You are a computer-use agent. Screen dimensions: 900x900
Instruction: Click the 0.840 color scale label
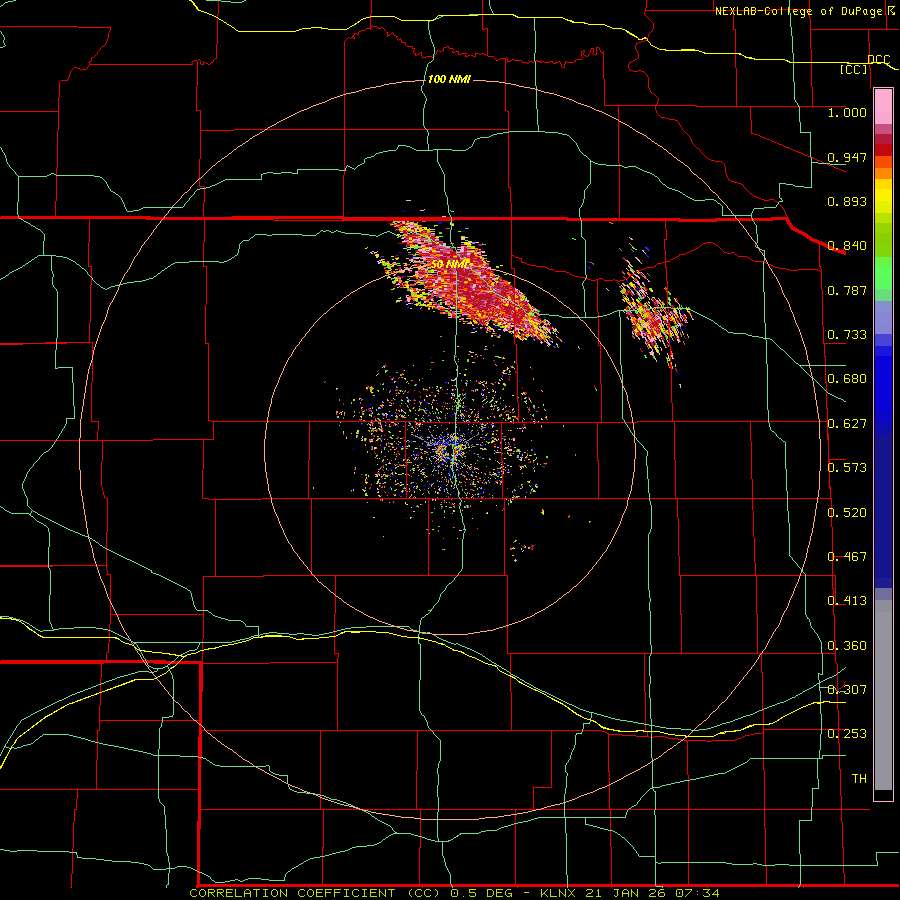pyautogui.click(x=847, y=246)
